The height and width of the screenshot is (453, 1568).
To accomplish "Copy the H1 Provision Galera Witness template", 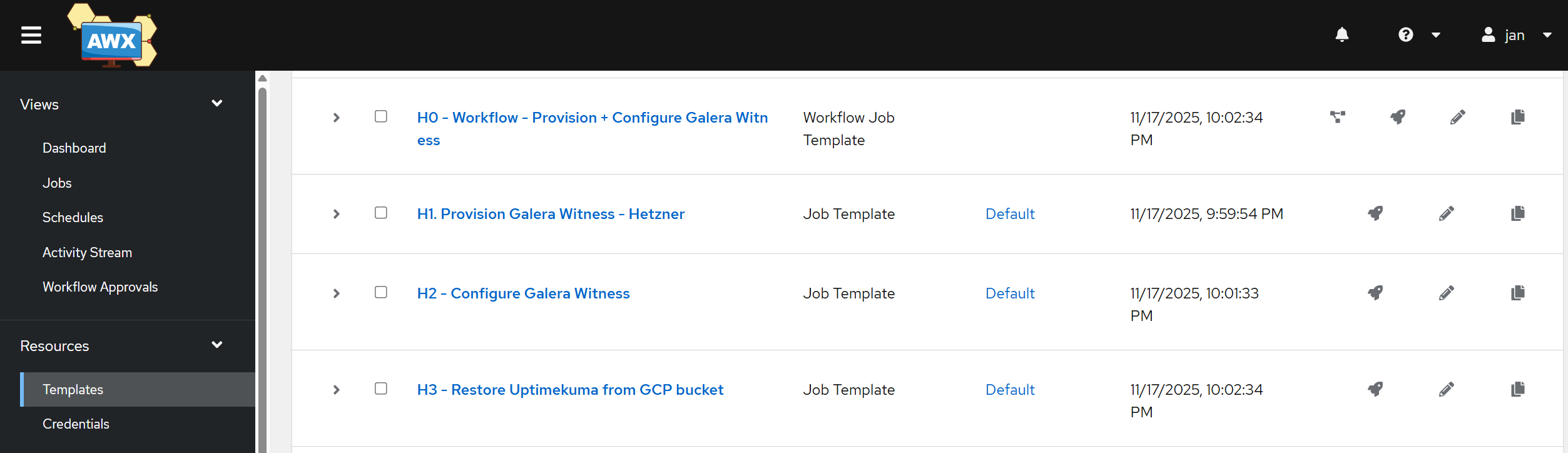I will [x=1517, y=213].
